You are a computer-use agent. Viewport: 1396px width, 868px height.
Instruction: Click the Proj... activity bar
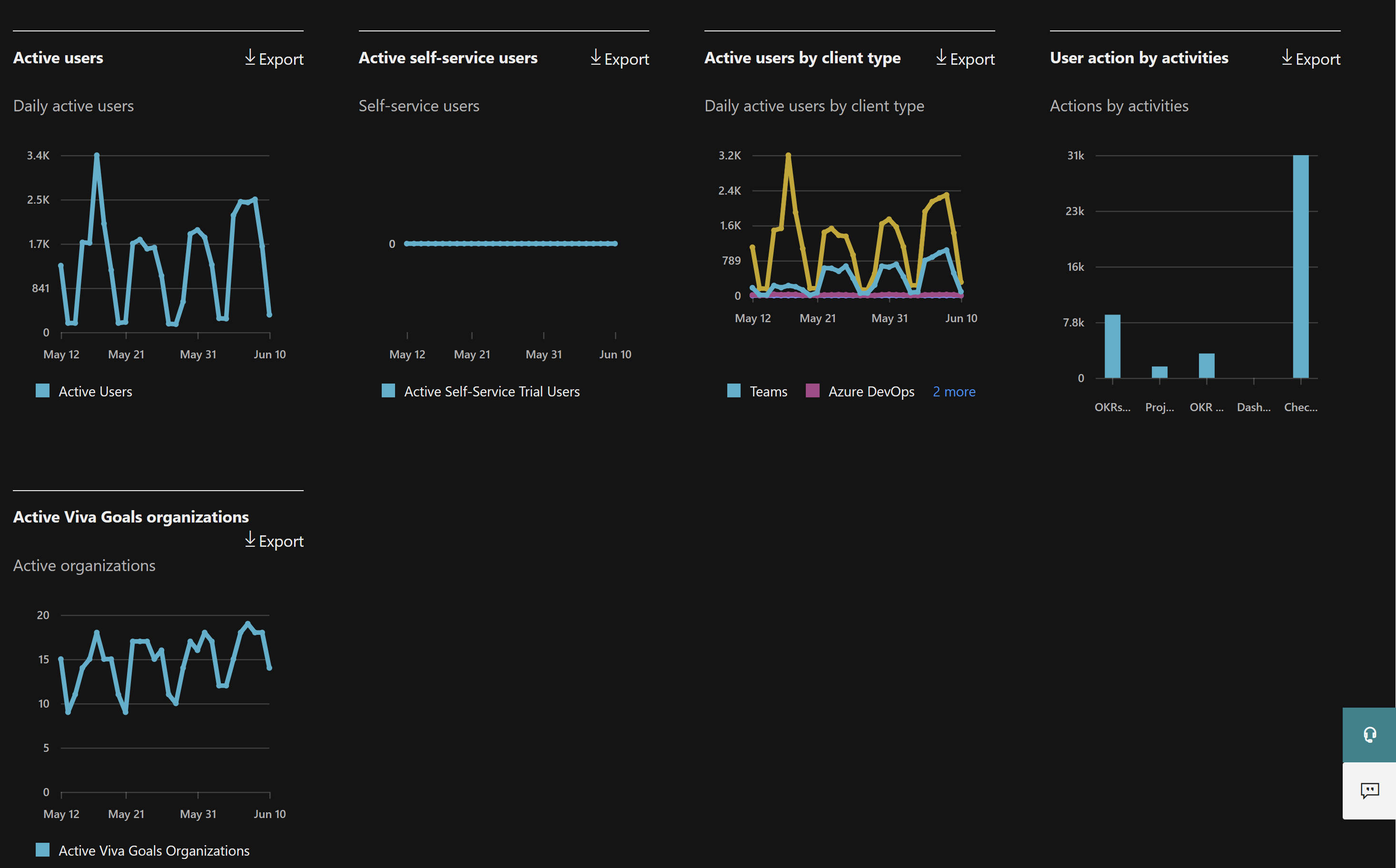1159,372
